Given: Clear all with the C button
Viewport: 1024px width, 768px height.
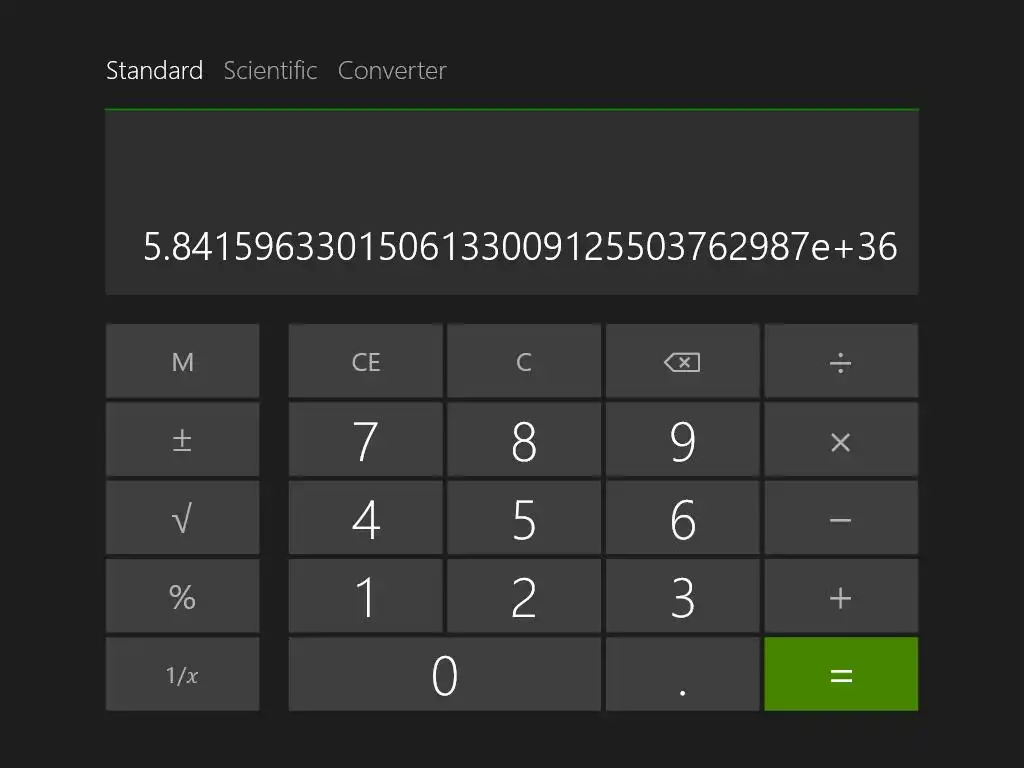Looking at the screenshot, I should tap(524, 361).
